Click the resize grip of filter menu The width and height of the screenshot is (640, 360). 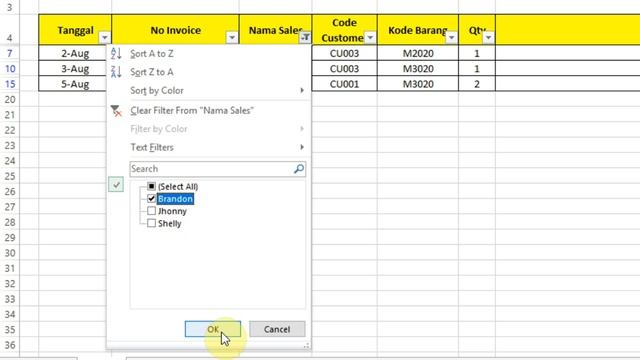(x=306, y=346)
